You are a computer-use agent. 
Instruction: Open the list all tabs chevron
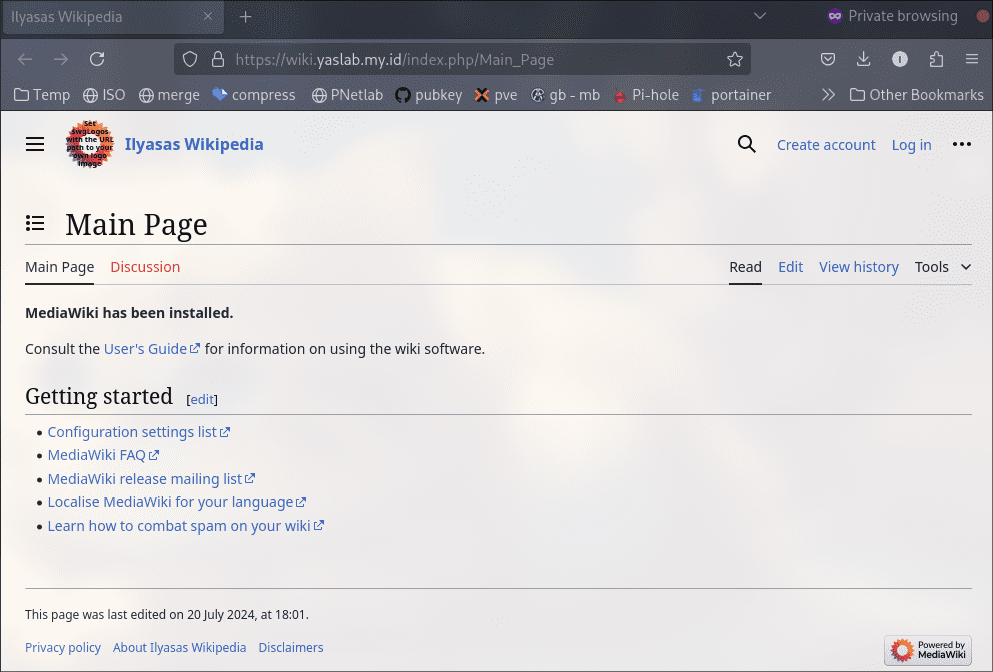click(x=760, y=16)
